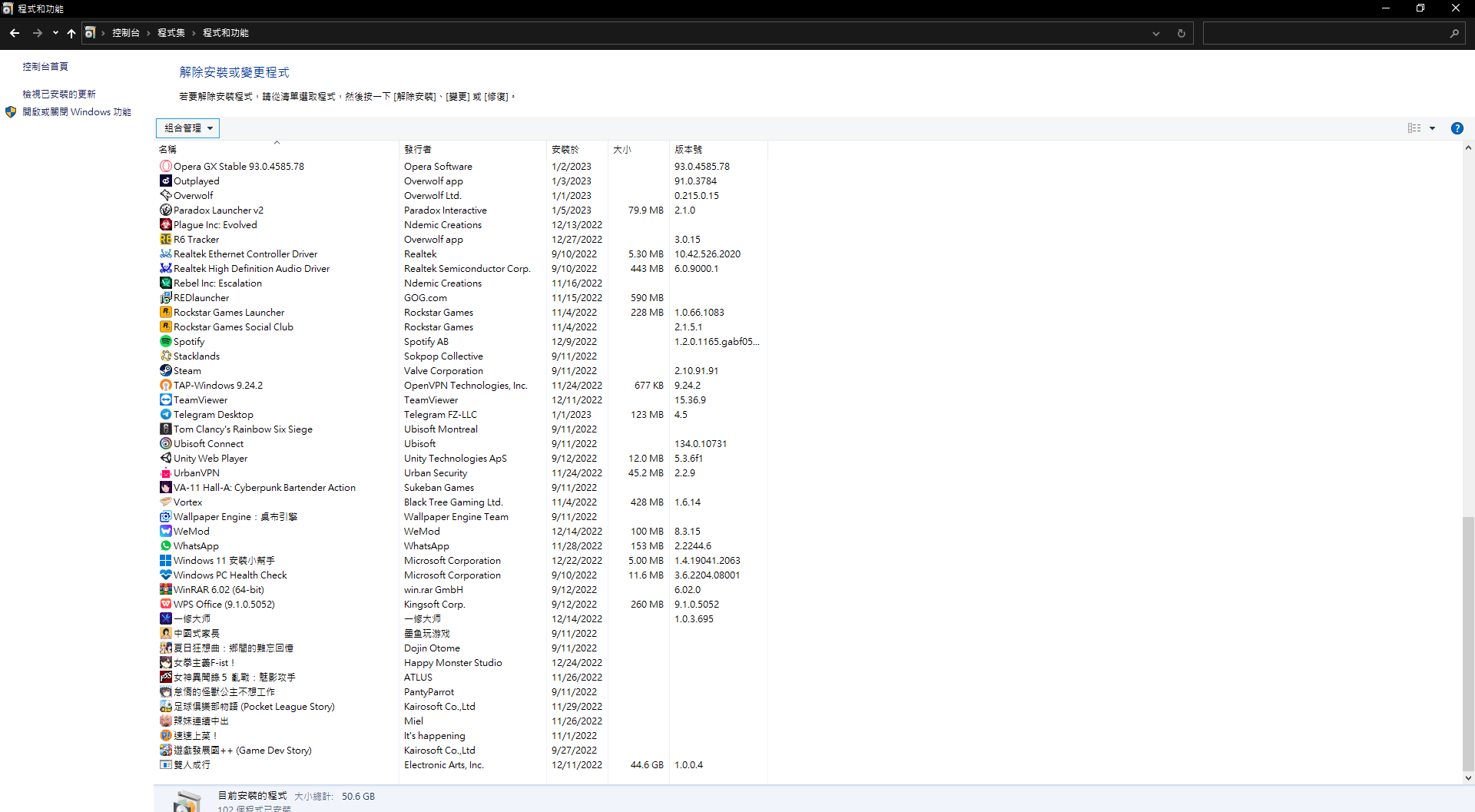Viewport: 1475px width, 812px height.
Task: Select the Windows 11 安裝小幫手 row
Action: pyautogui.click(x=462, y=561)
